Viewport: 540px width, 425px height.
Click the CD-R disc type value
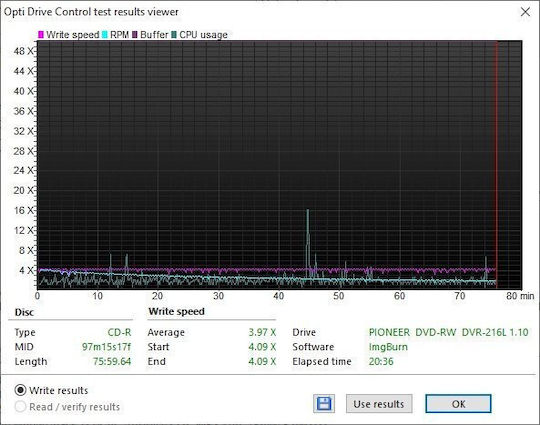click(119, 332)
